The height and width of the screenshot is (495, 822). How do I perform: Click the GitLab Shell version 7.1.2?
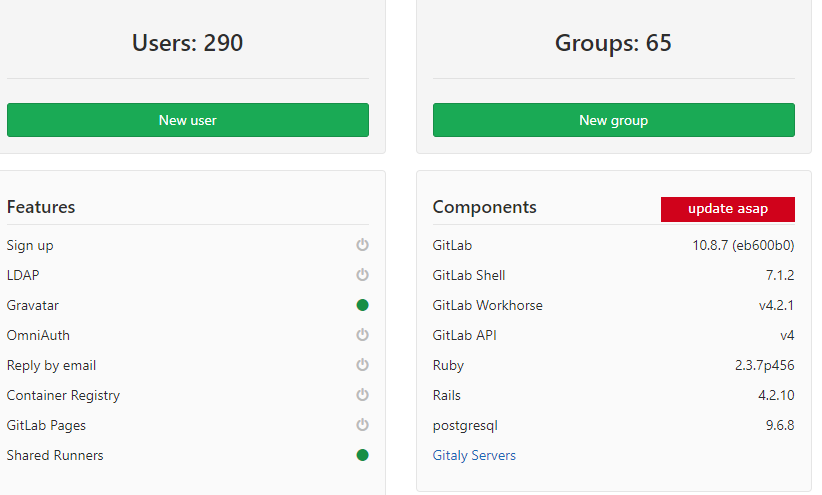780,275
